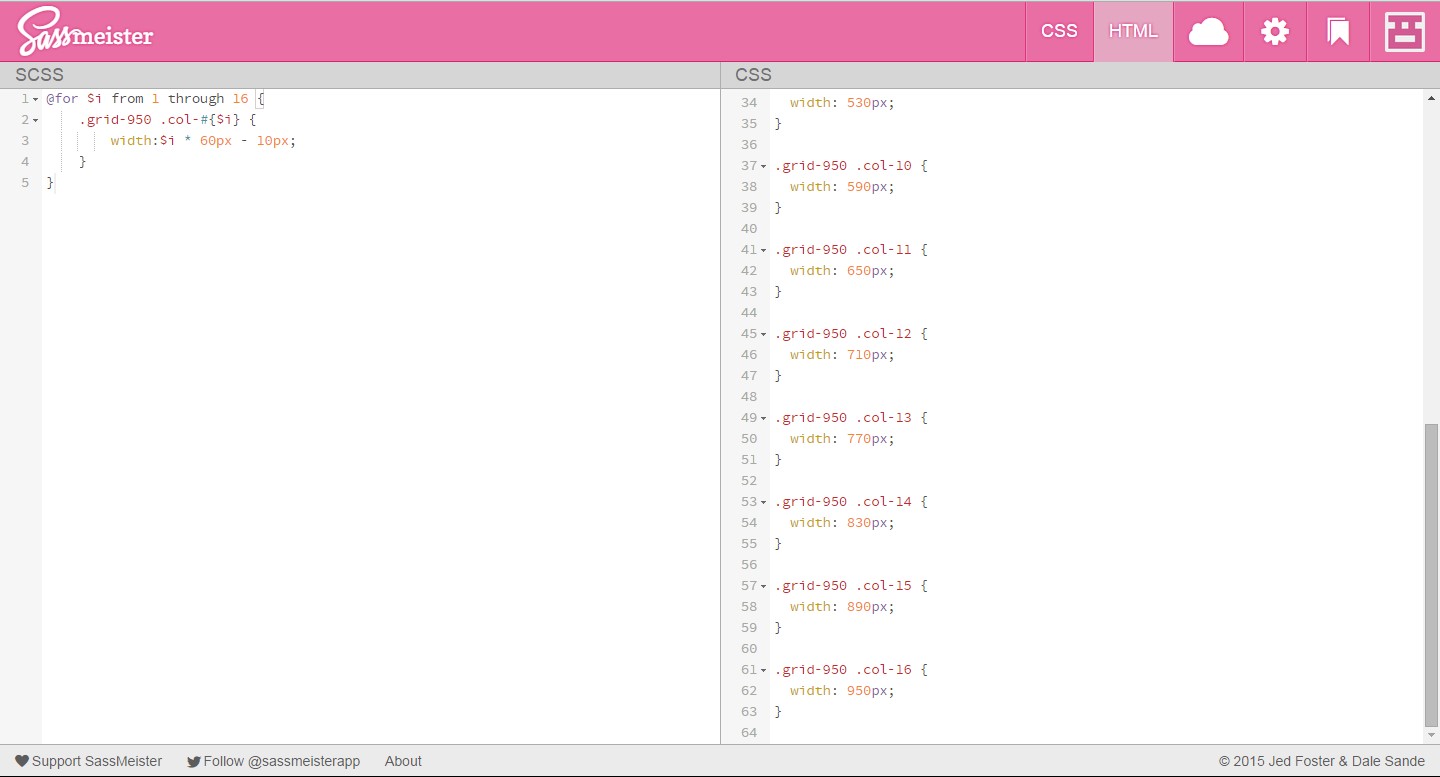Viewport: 1440px width, 777px height.
Task: Click the '.grid-950 .col-16 {' selector text
Action: point(851,670)
